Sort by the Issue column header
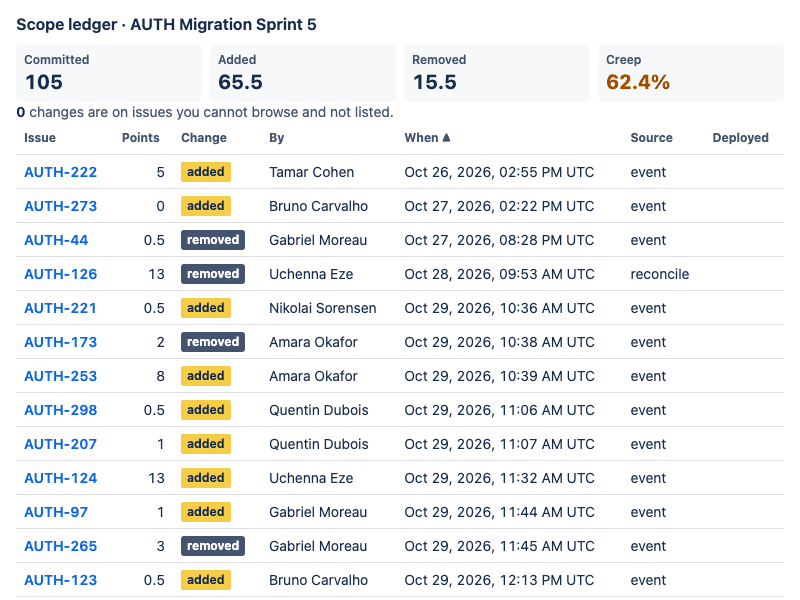The width and height of the screenshot is (800, 600). 40,138
